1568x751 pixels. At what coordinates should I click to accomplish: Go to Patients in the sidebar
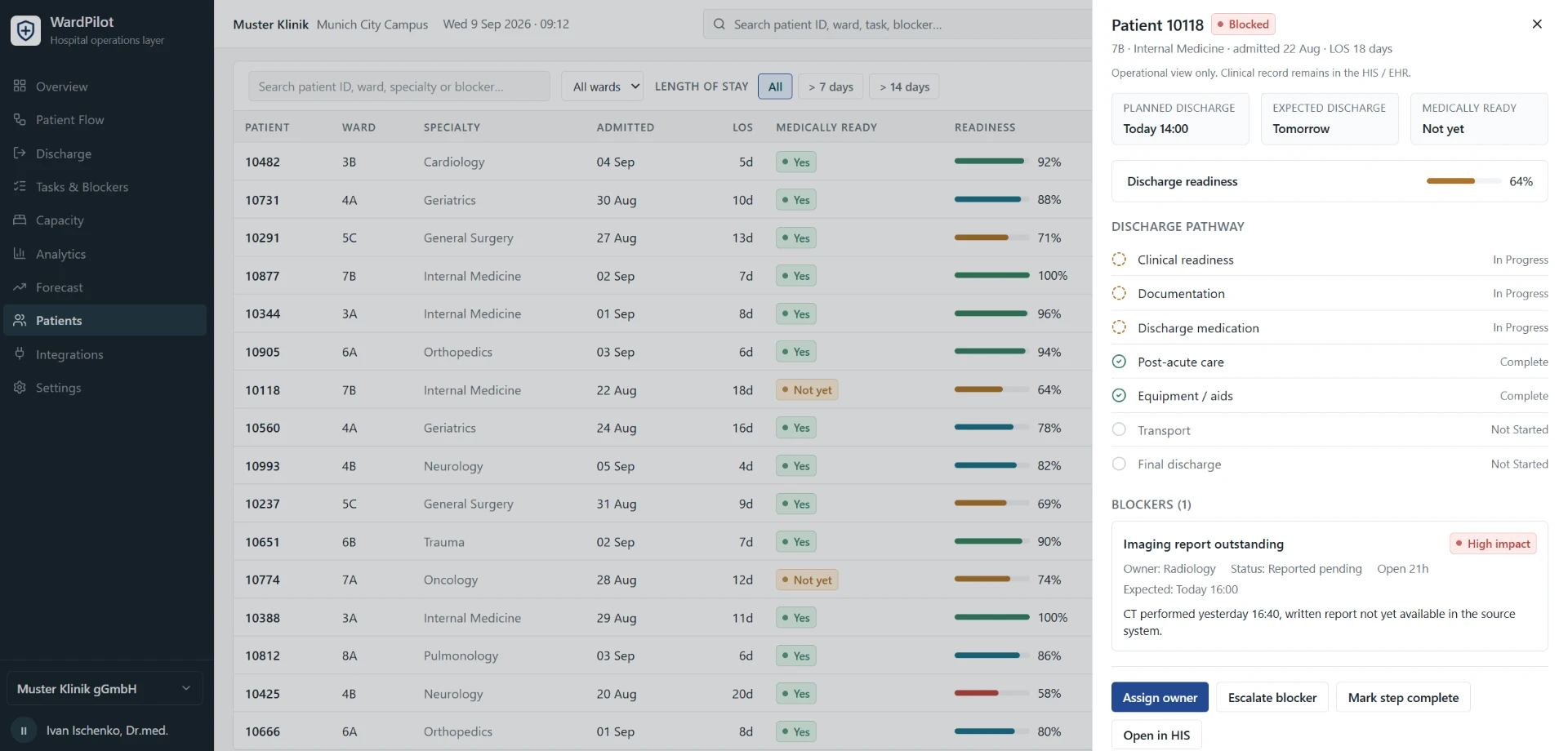[x=105, y=320]
